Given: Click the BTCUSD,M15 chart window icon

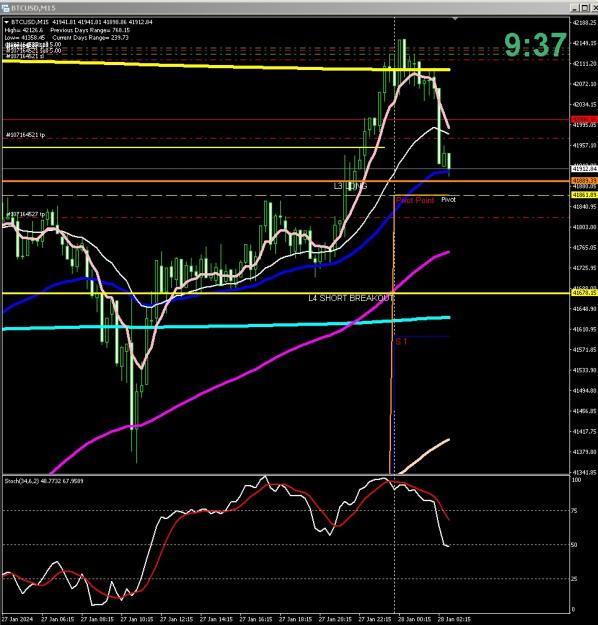Looking at the screenshot, I should [5, 8].
